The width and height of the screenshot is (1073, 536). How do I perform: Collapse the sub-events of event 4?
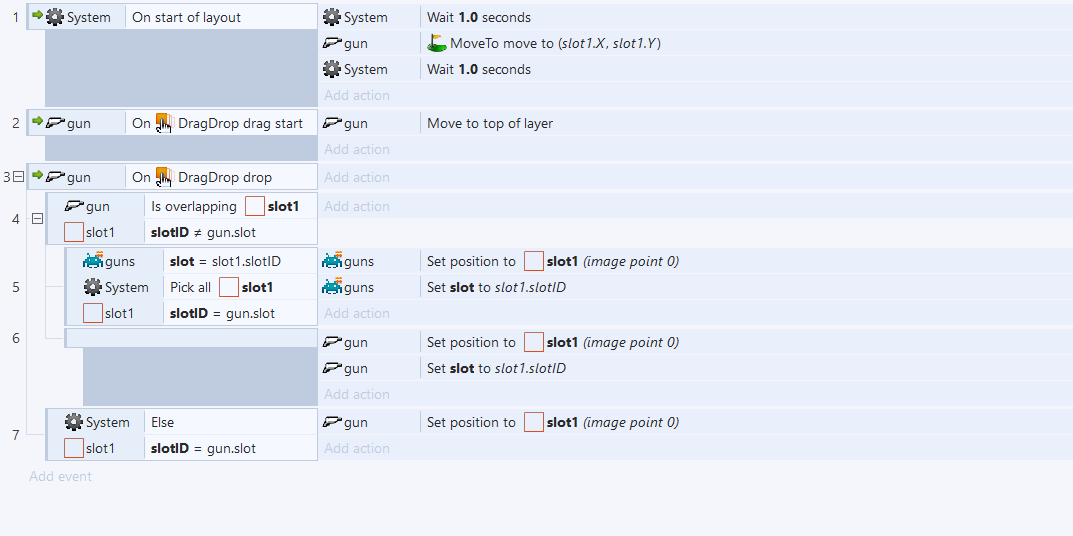pos(38,218)
